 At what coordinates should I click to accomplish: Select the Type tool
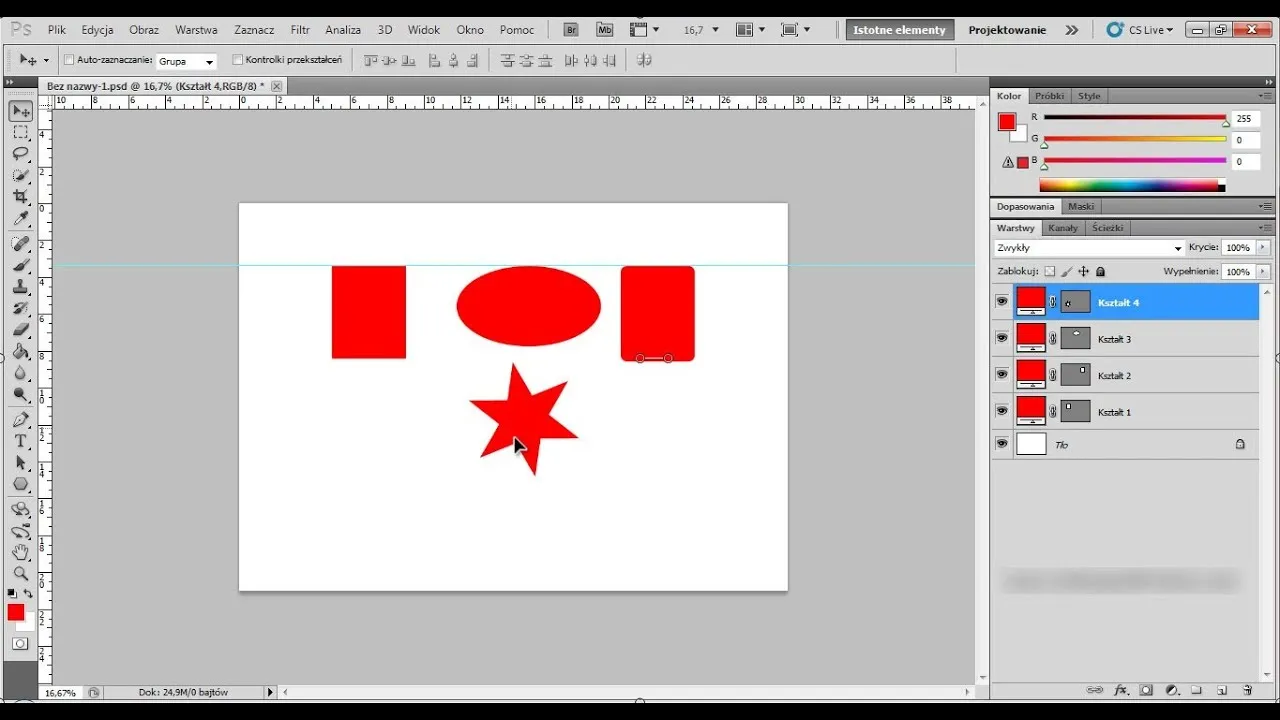pyautogui.click(x=20, y=441)
